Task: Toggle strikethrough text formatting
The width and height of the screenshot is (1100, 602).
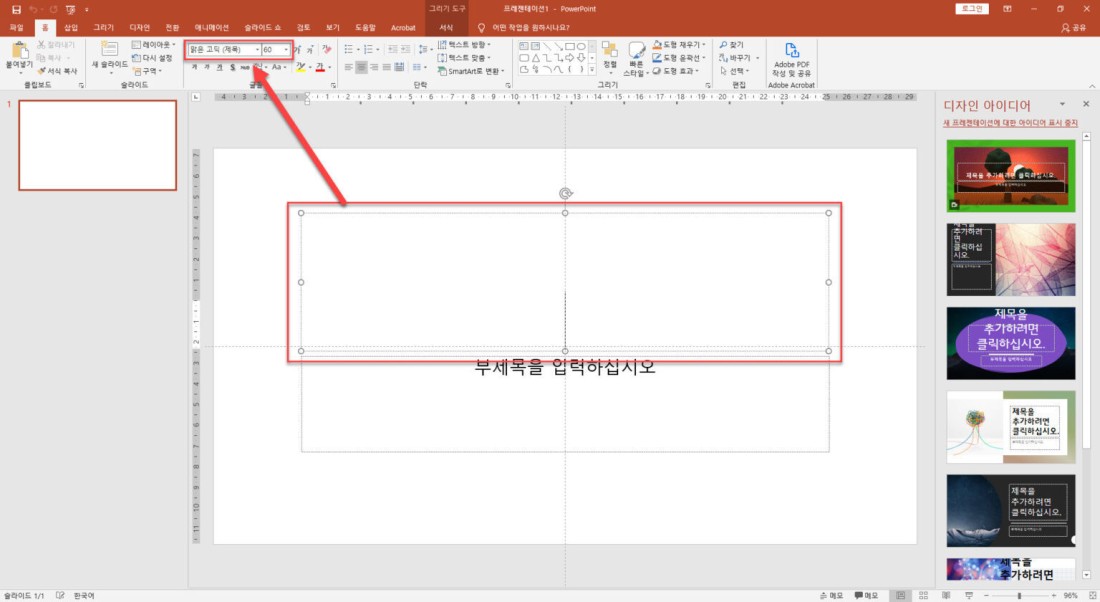Action: tap(245, 67)
